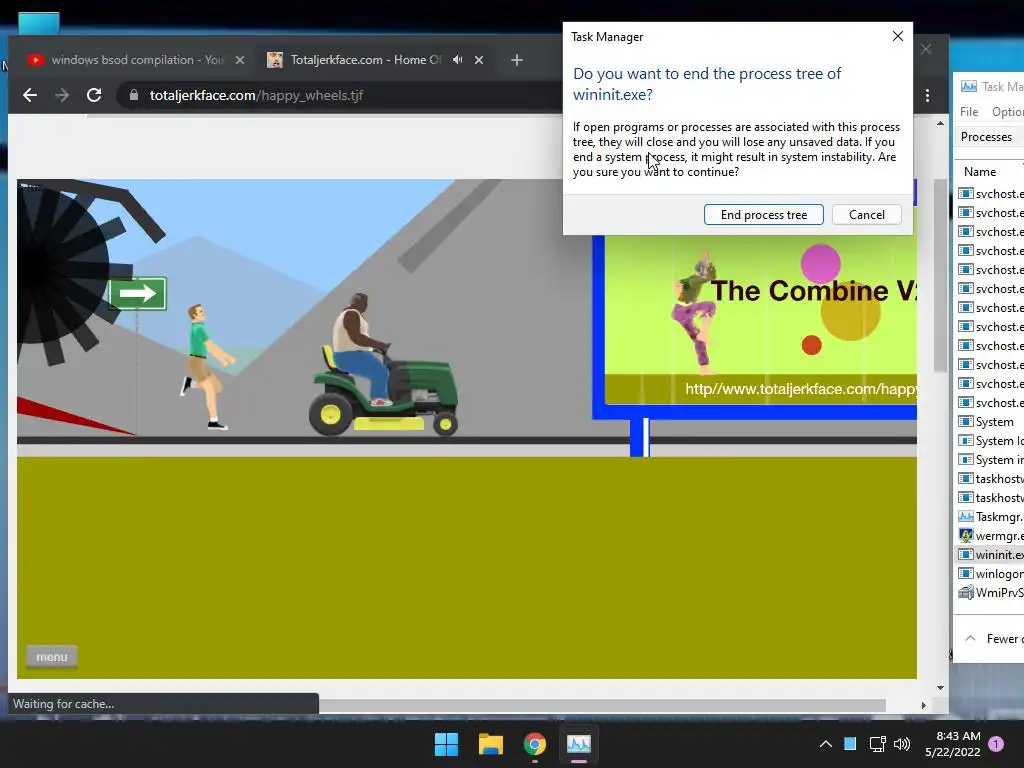Screen dimensions: 1024x768
Task: Click Task Manager title bar icon
Action: 969,86
